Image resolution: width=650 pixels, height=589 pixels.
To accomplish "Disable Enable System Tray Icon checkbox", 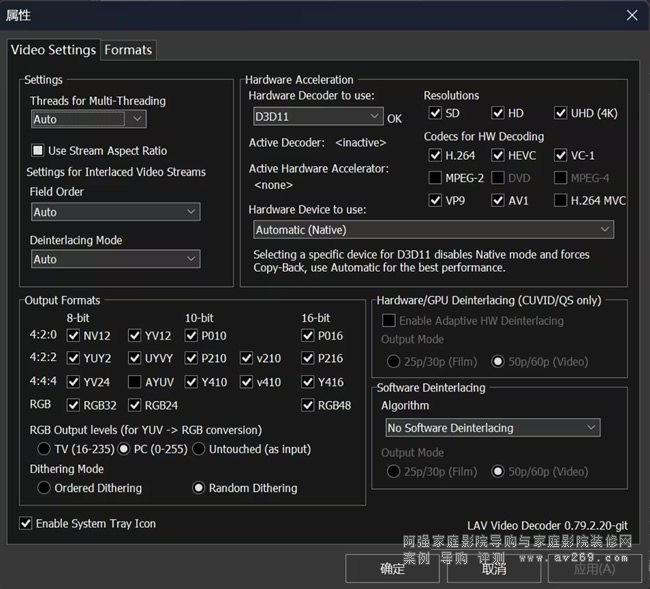I will point(26,523).
